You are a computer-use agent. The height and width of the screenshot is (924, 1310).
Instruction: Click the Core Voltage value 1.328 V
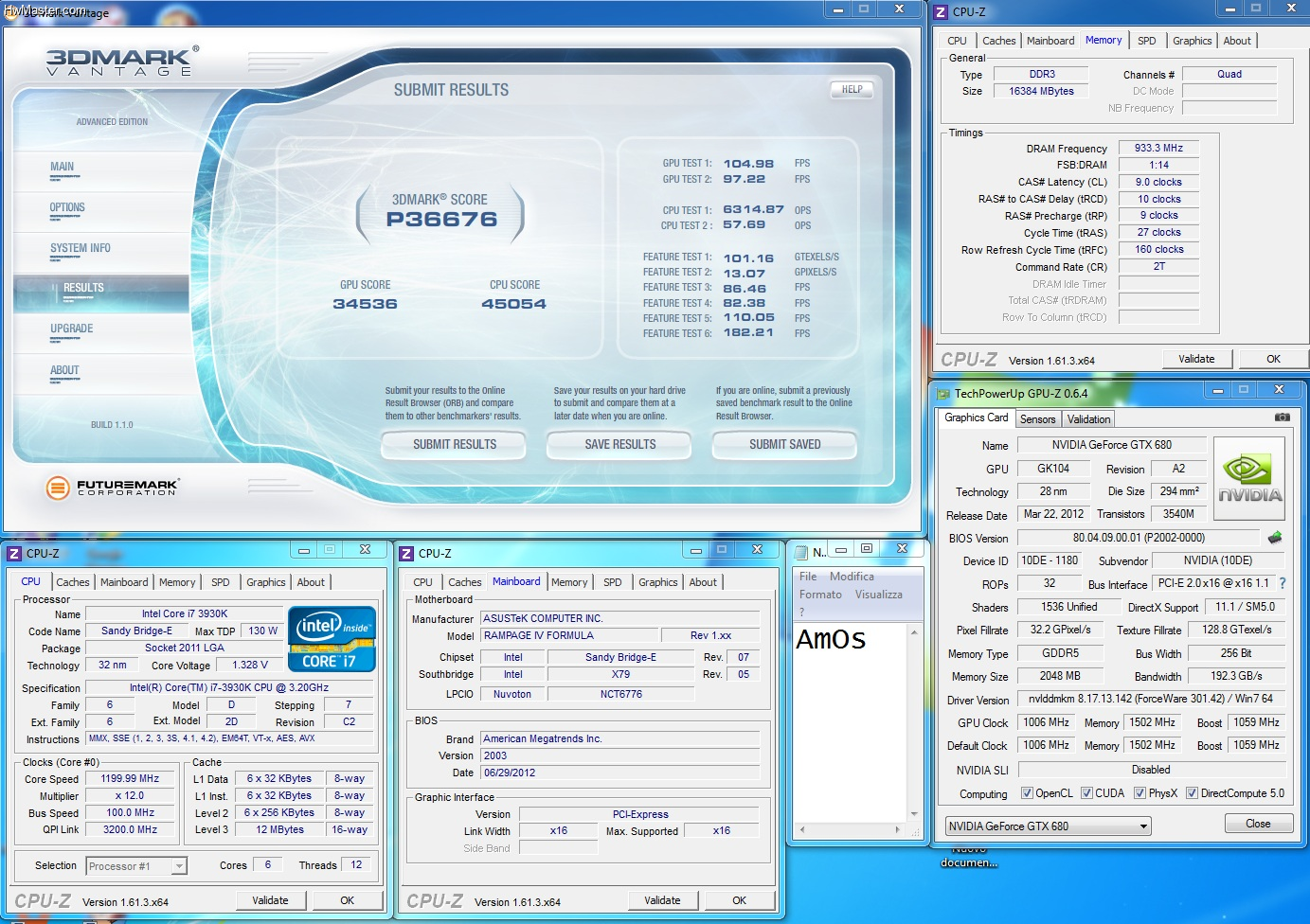[250, 665]
